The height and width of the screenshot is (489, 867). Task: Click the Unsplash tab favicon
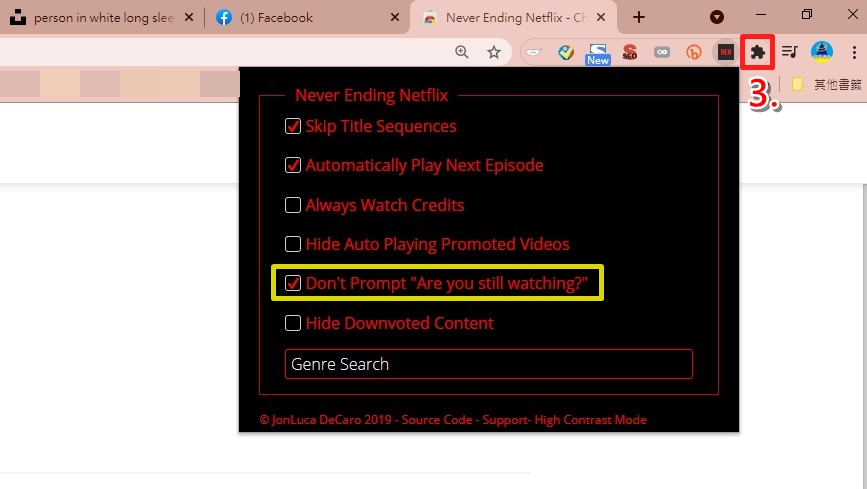(x=18, y=18)
